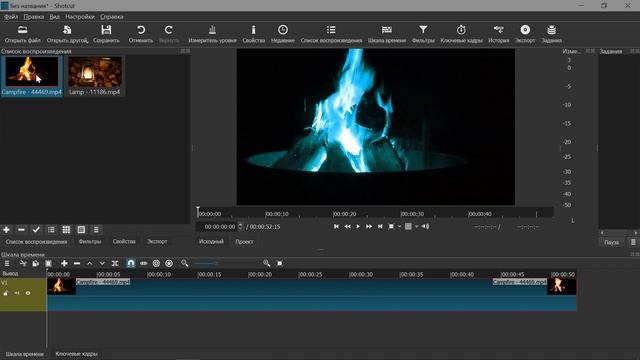
Task: Skip to the next point in player
Action: 380,227
